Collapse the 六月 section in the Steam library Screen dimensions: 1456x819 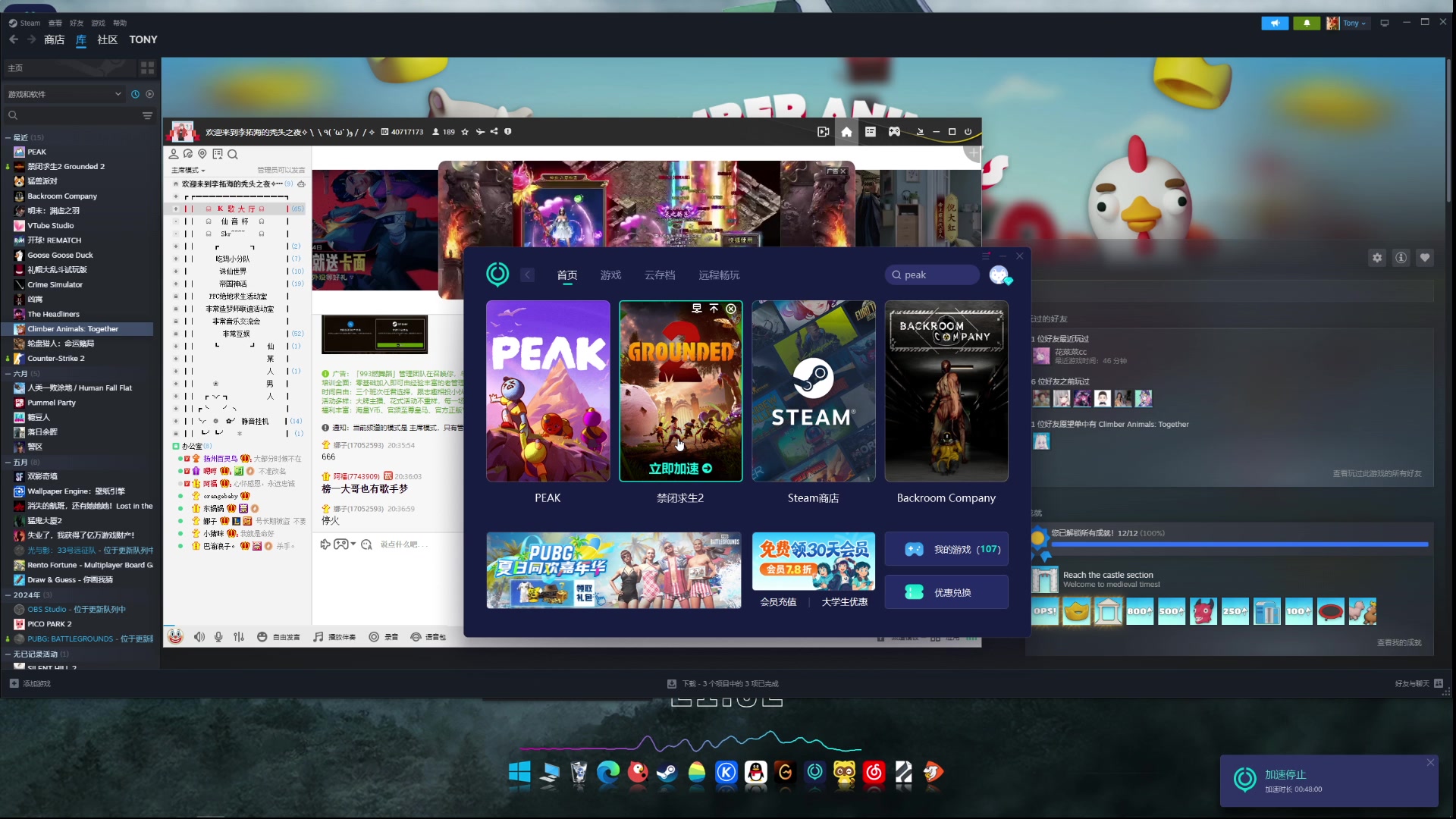[x=8, y=374]
